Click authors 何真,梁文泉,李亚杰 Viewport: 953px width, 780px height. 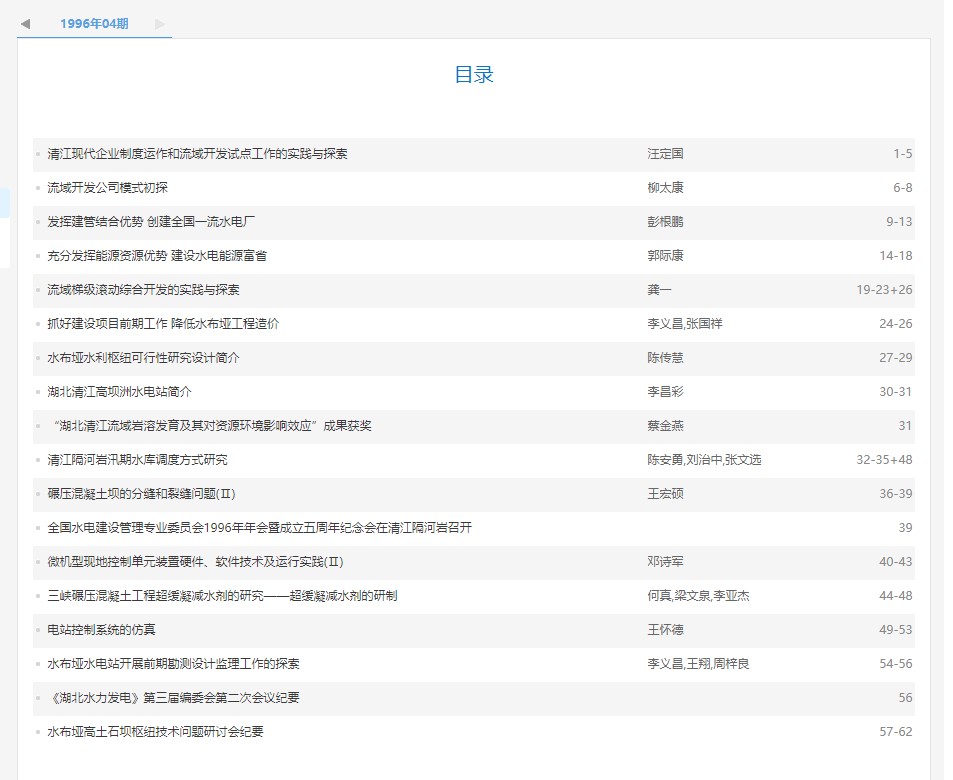698,596
